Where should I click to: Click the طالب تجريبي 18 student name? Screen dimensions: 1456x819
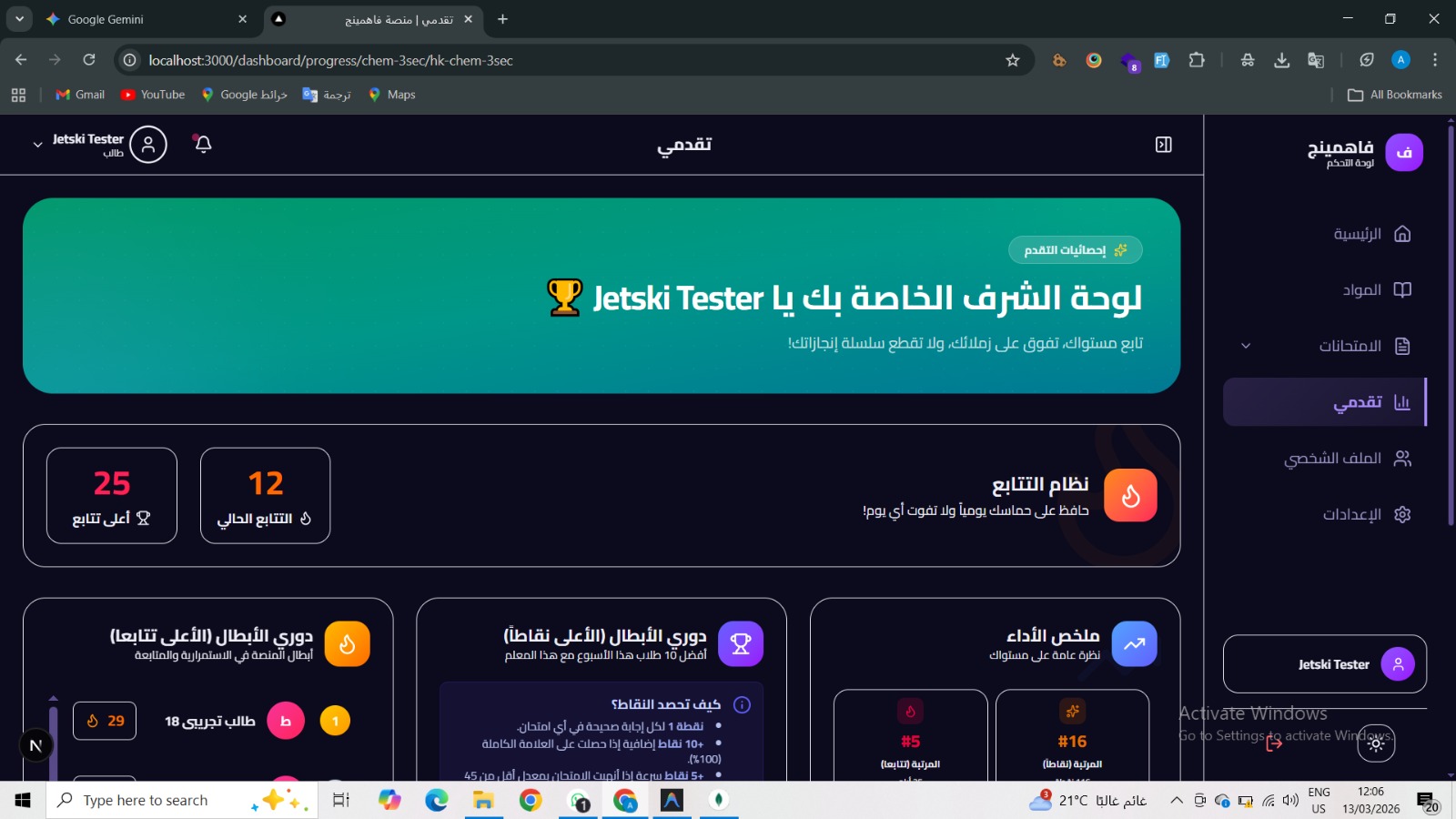[210, 722]
